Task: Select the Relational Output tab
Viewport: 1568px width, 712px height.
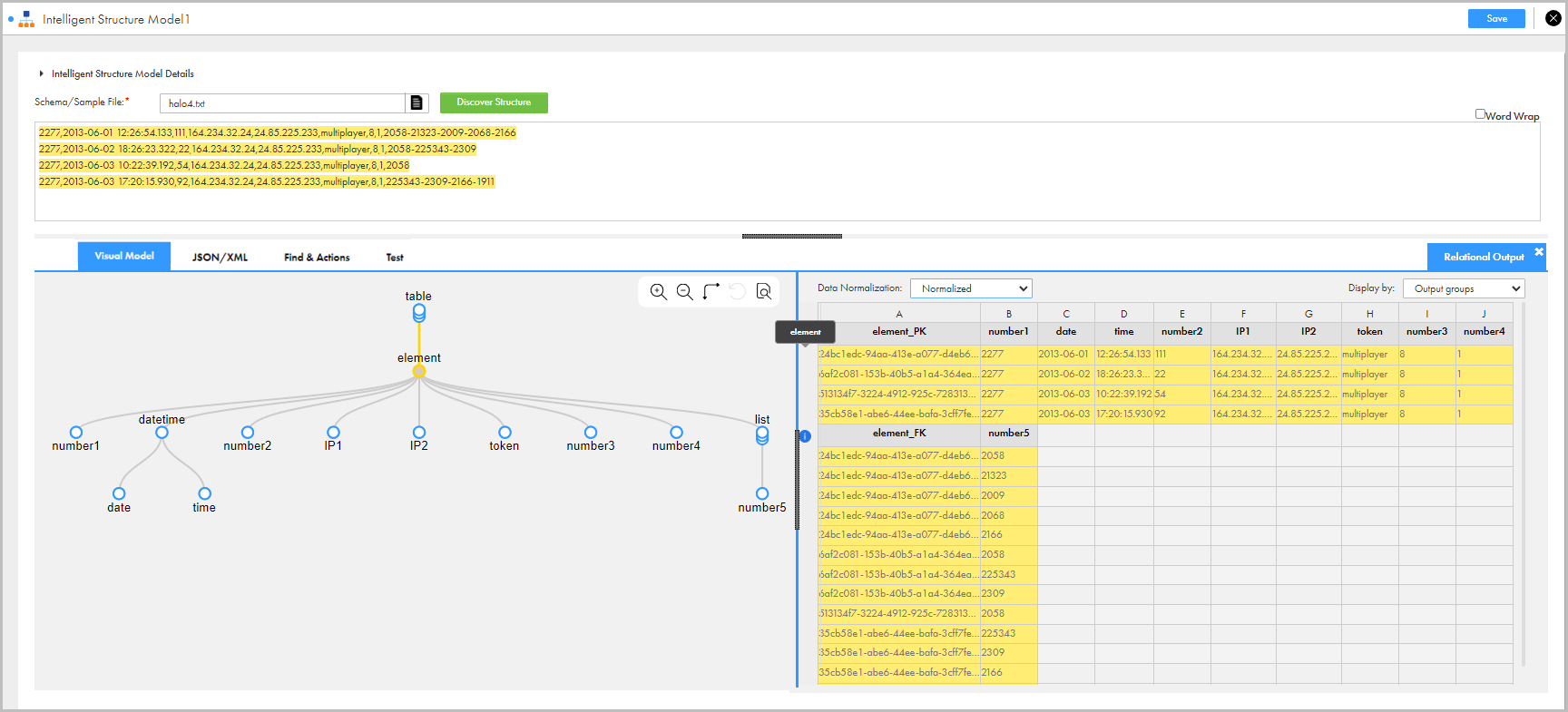Action: [x=1484, y=257]
